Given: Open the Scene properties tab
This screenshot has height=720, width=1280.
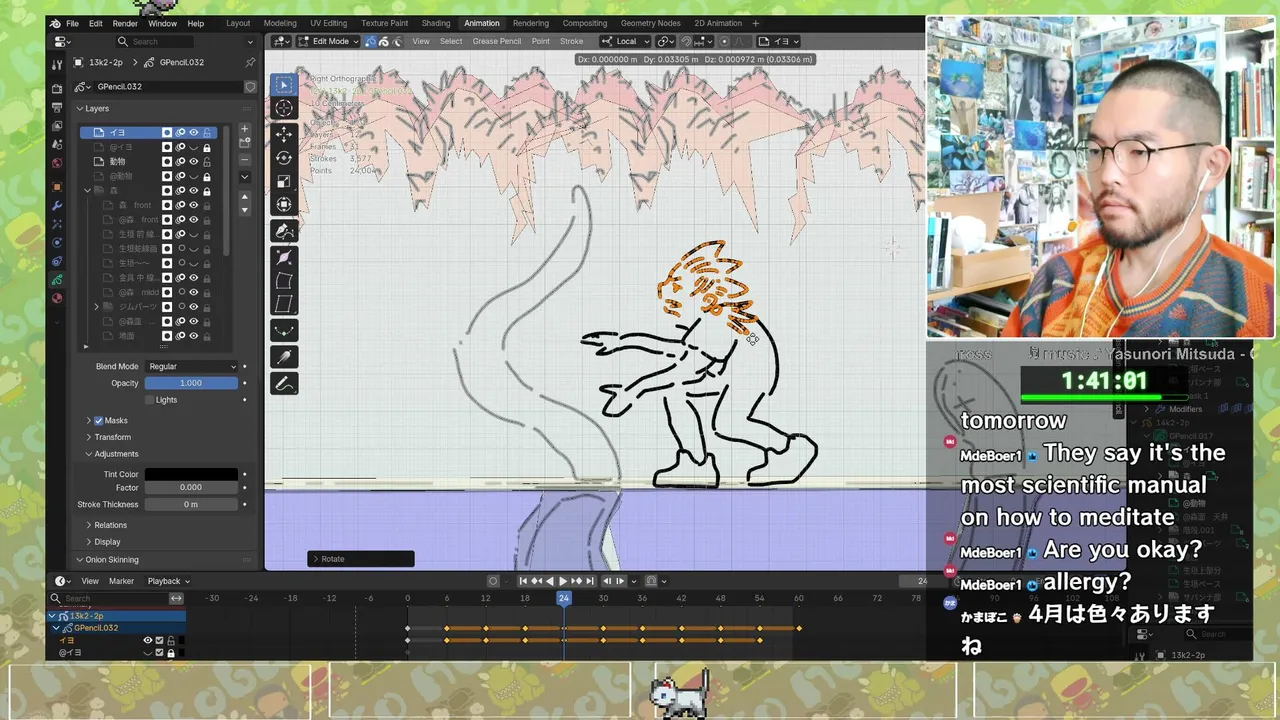Looking at the screenshot, I should coord(57,144).
